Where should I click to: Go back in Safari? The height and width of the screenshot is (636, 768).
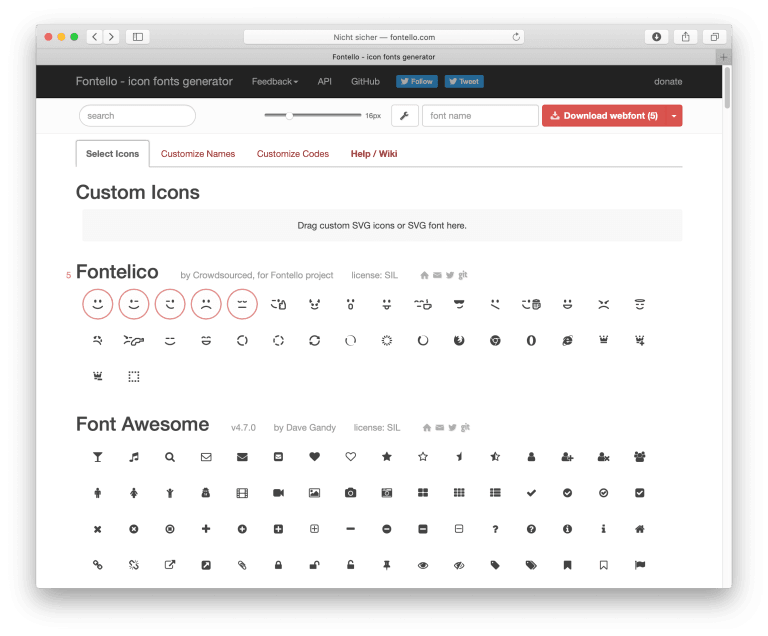(95, 37)
